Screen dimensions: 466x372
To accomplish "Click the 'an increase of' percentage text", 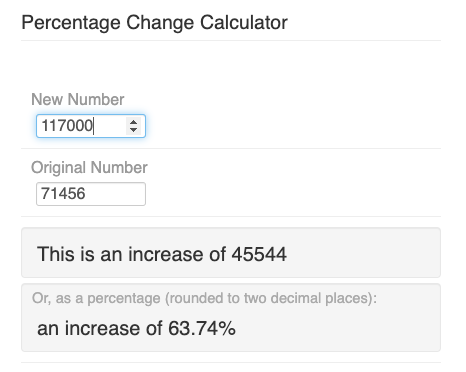I will [100, 328].
